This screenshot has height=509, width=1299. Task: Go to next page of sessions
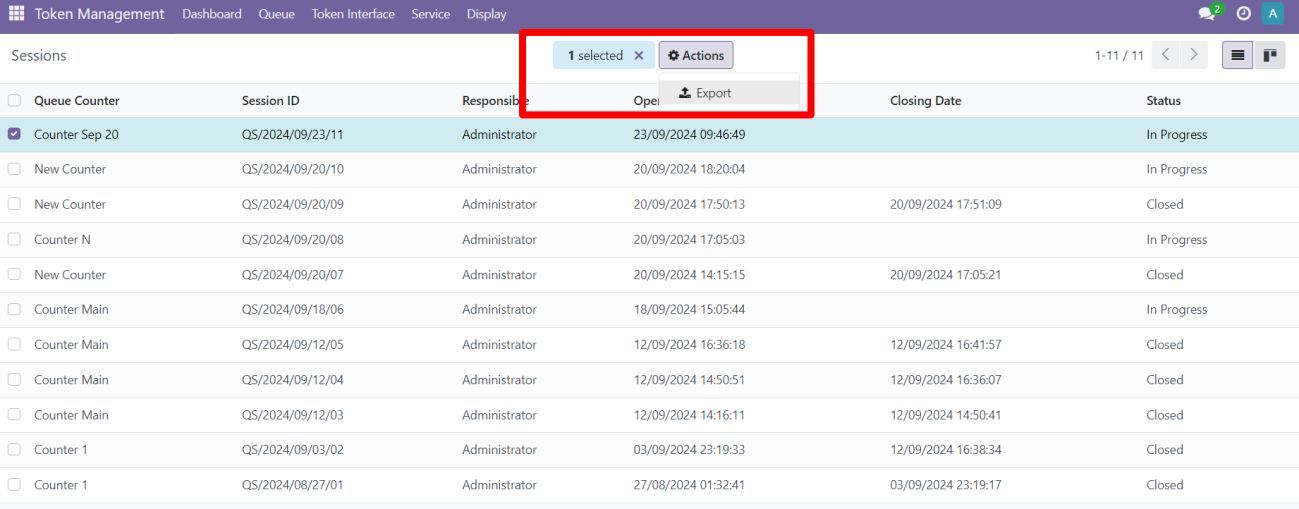tap(1193, 55)
